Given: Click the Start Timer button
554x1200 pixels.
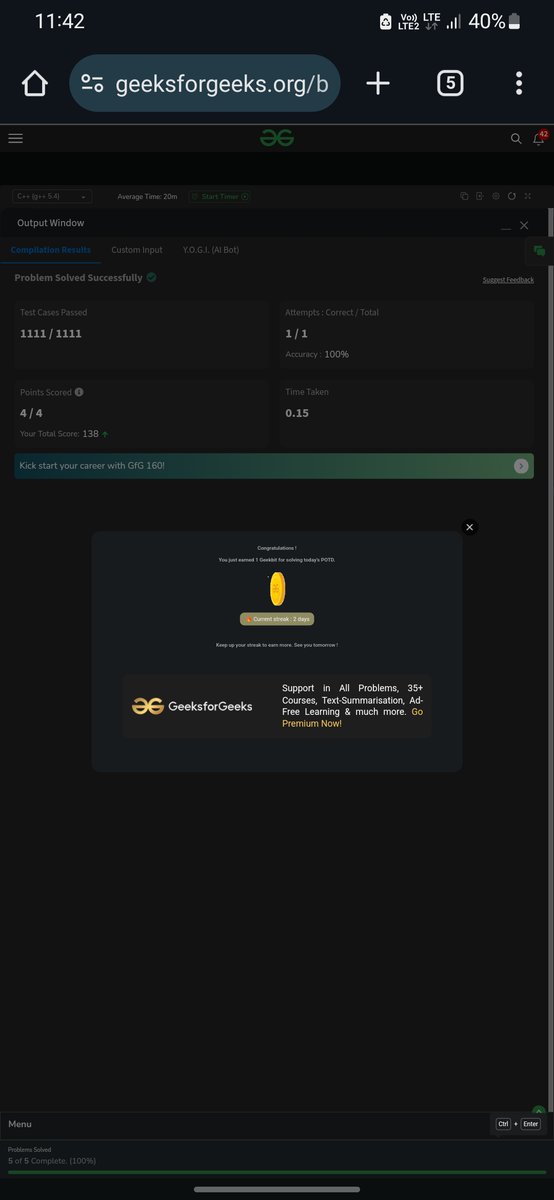Looking at the screenshot, I should point(220,196).
